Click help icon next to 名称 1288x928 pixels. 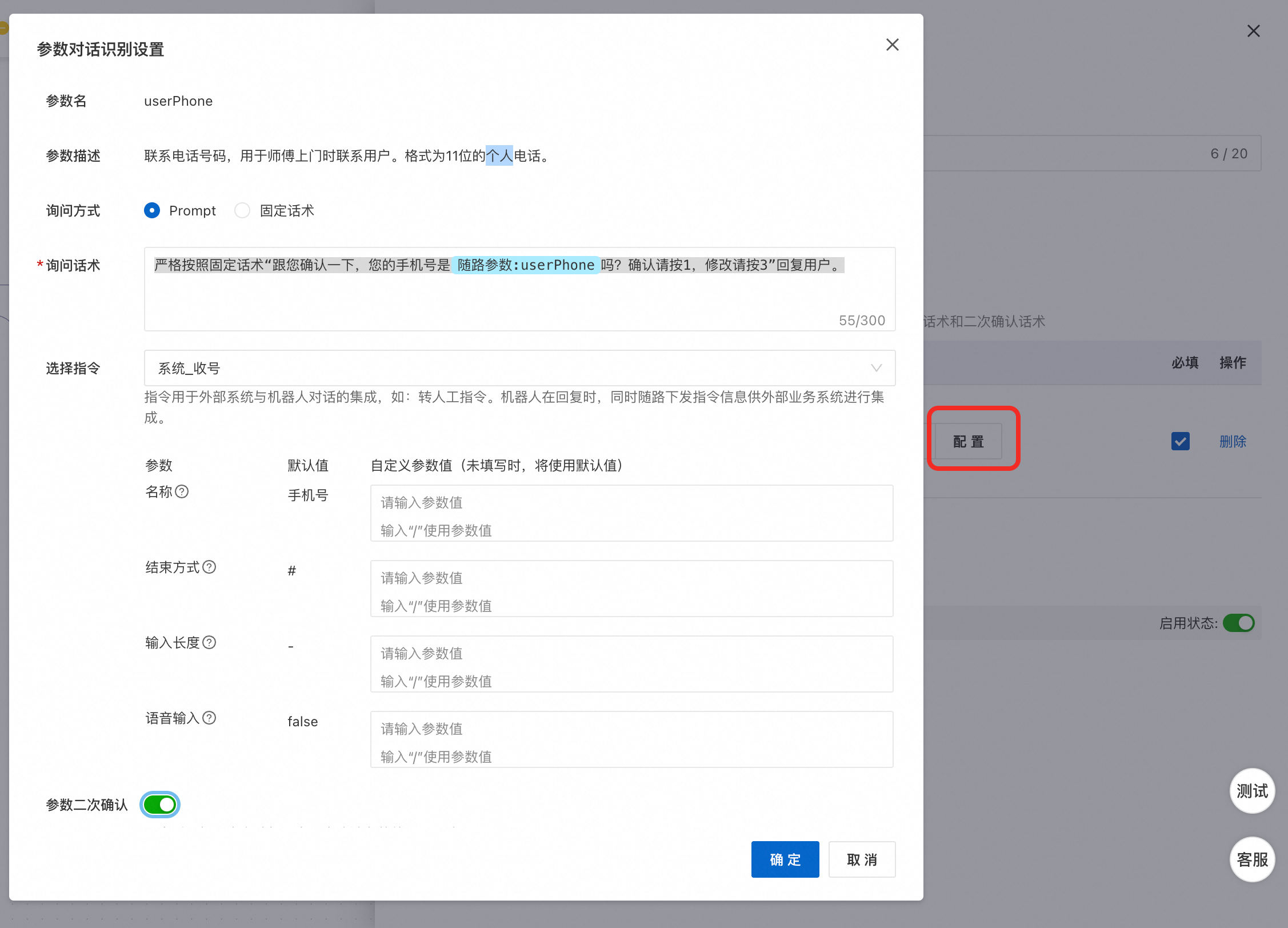tap(182, 491)
